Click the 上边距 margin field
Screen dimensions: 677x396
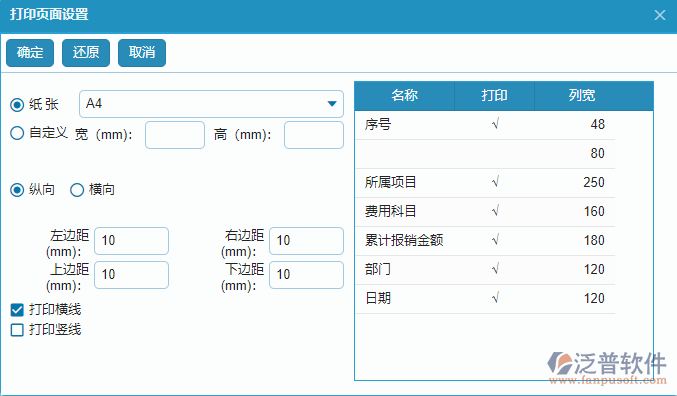click(x=131, y=275)
